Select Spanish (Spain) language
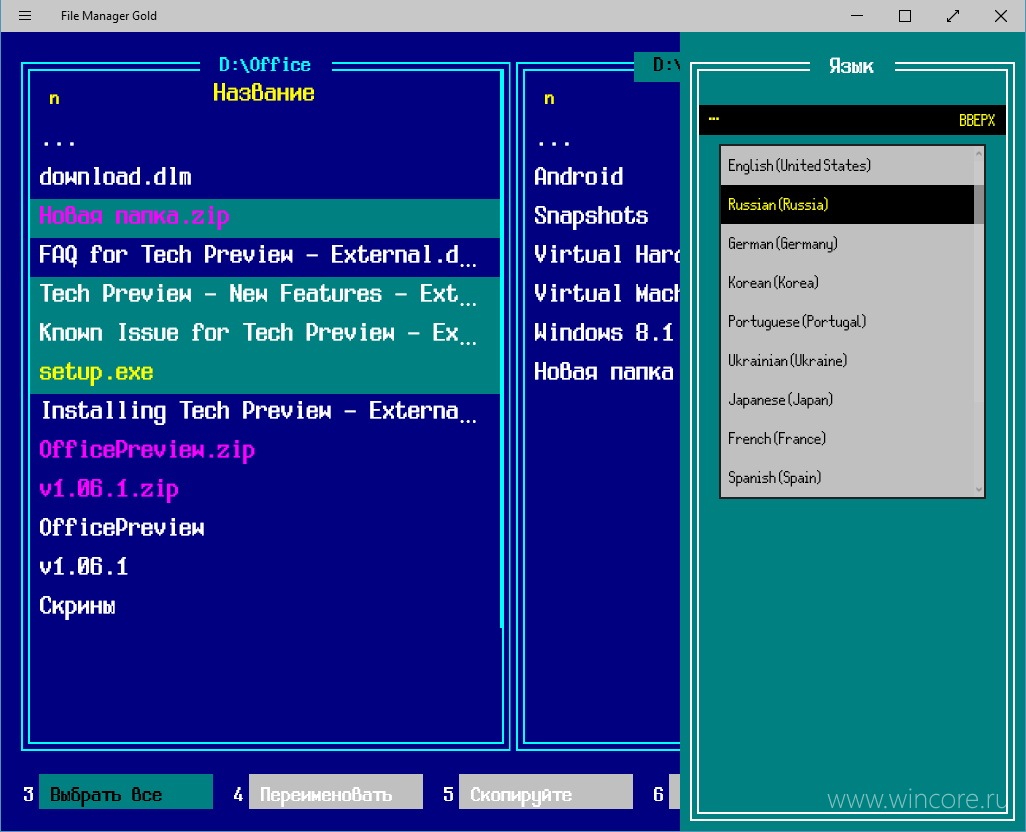1026x832 pixels. click(847, 477)
